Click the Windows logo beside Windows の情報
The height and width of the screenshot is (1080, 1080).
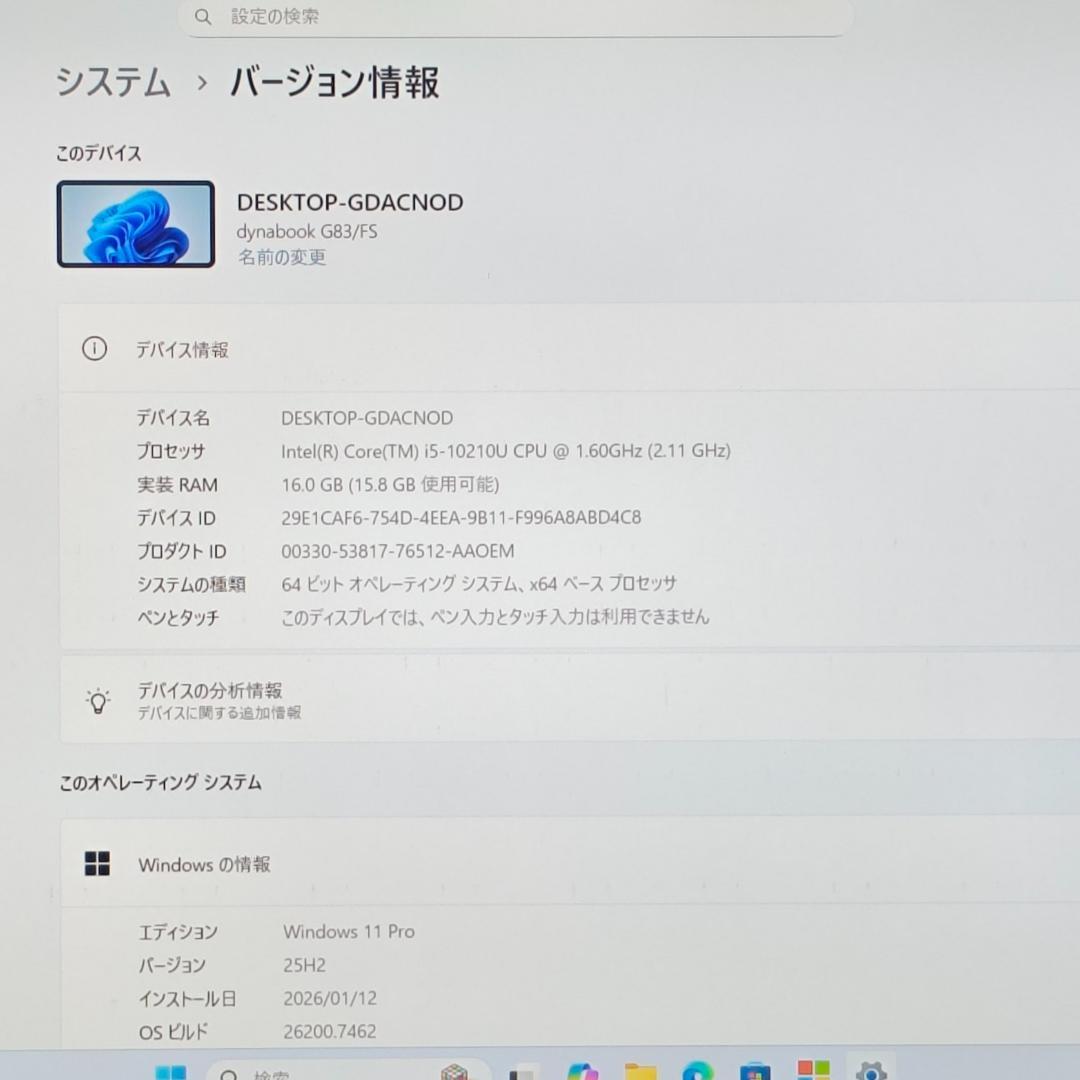[97, 863]
